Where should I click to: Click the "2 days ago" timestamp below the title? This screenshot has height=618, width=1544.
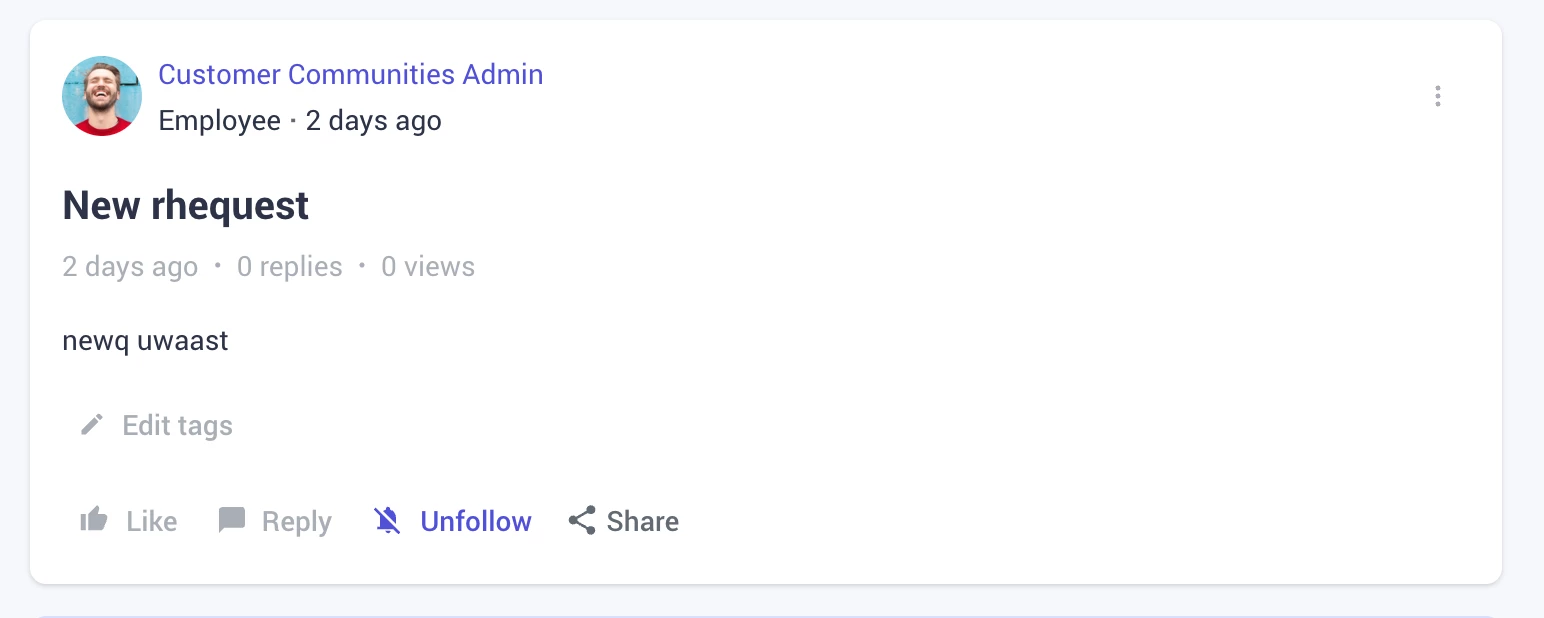130,267
